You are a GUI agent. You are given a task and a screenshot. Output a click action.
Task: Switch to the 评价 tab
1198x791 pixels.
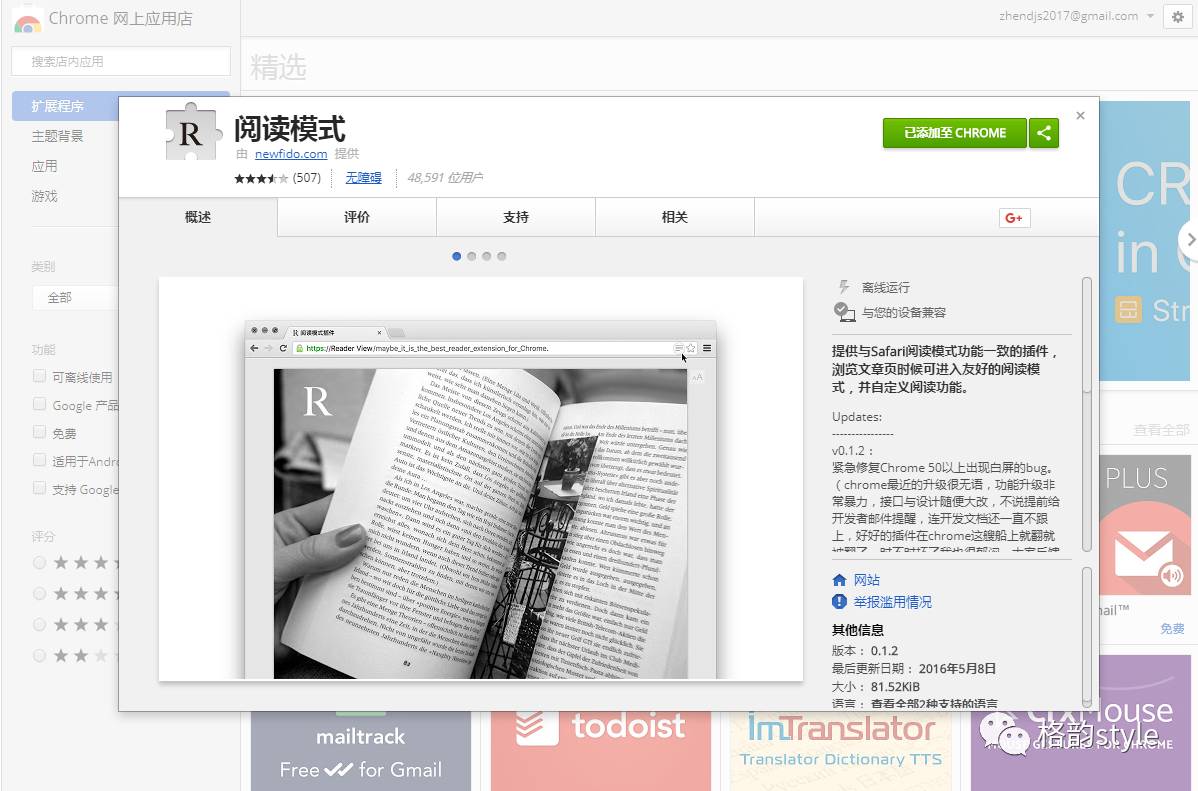(356, 216)
